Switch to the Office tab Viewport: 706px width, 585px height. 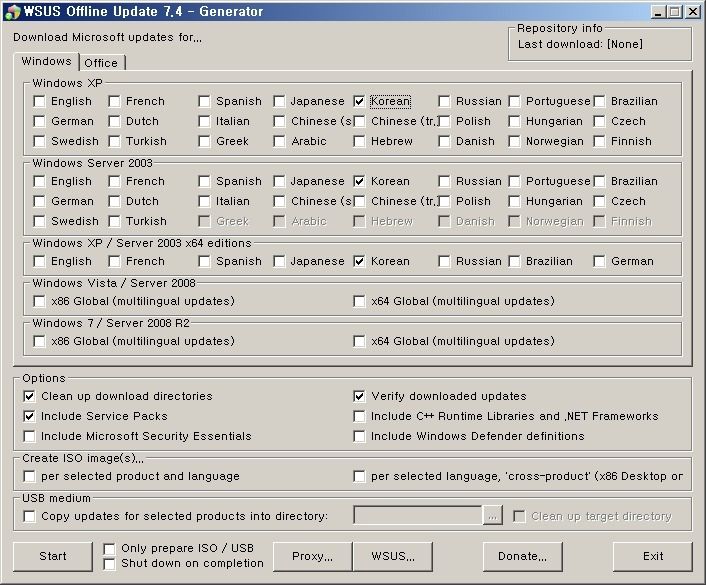tap(101, 63)
